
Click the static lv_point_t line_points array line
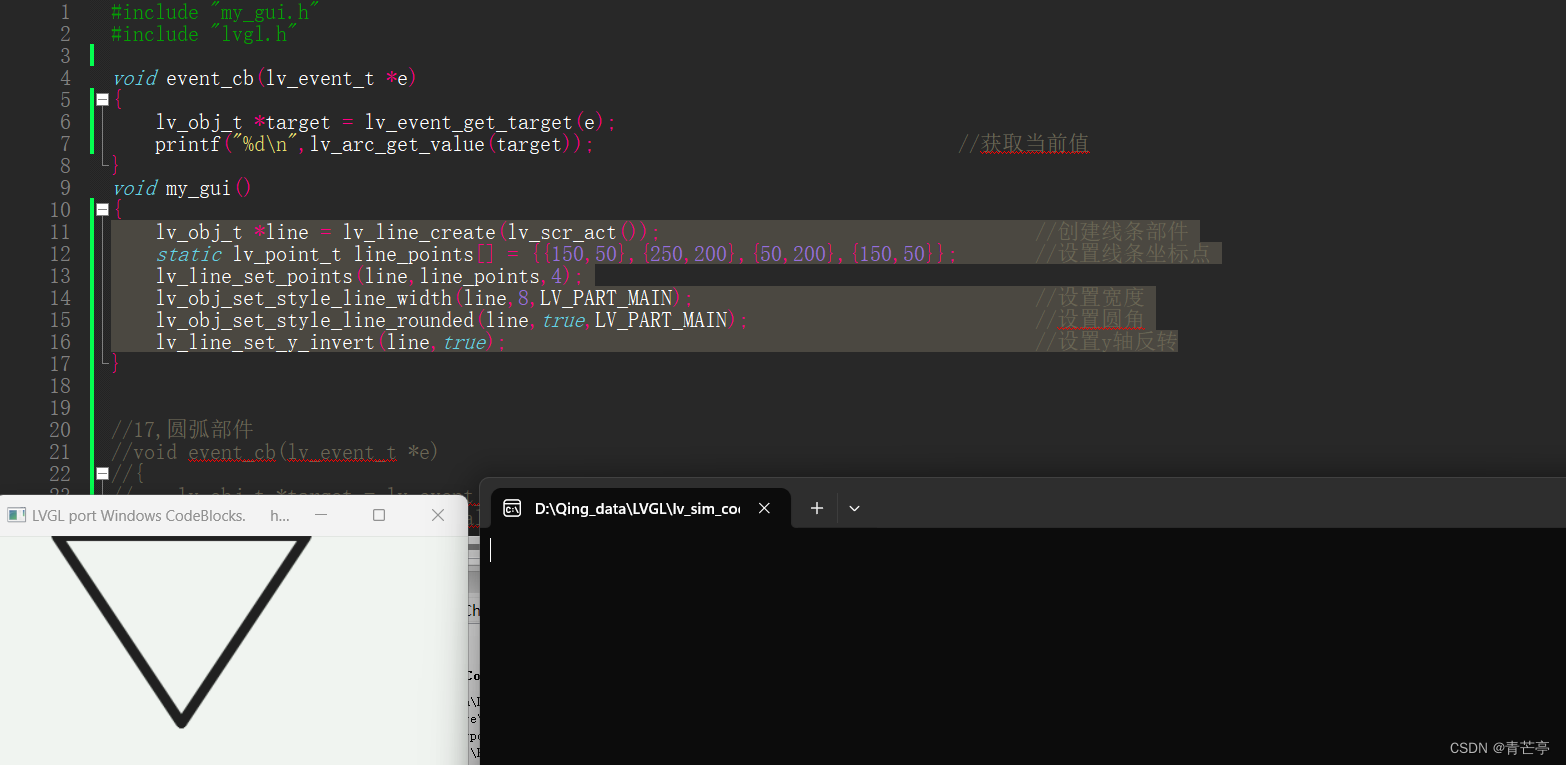555,254
